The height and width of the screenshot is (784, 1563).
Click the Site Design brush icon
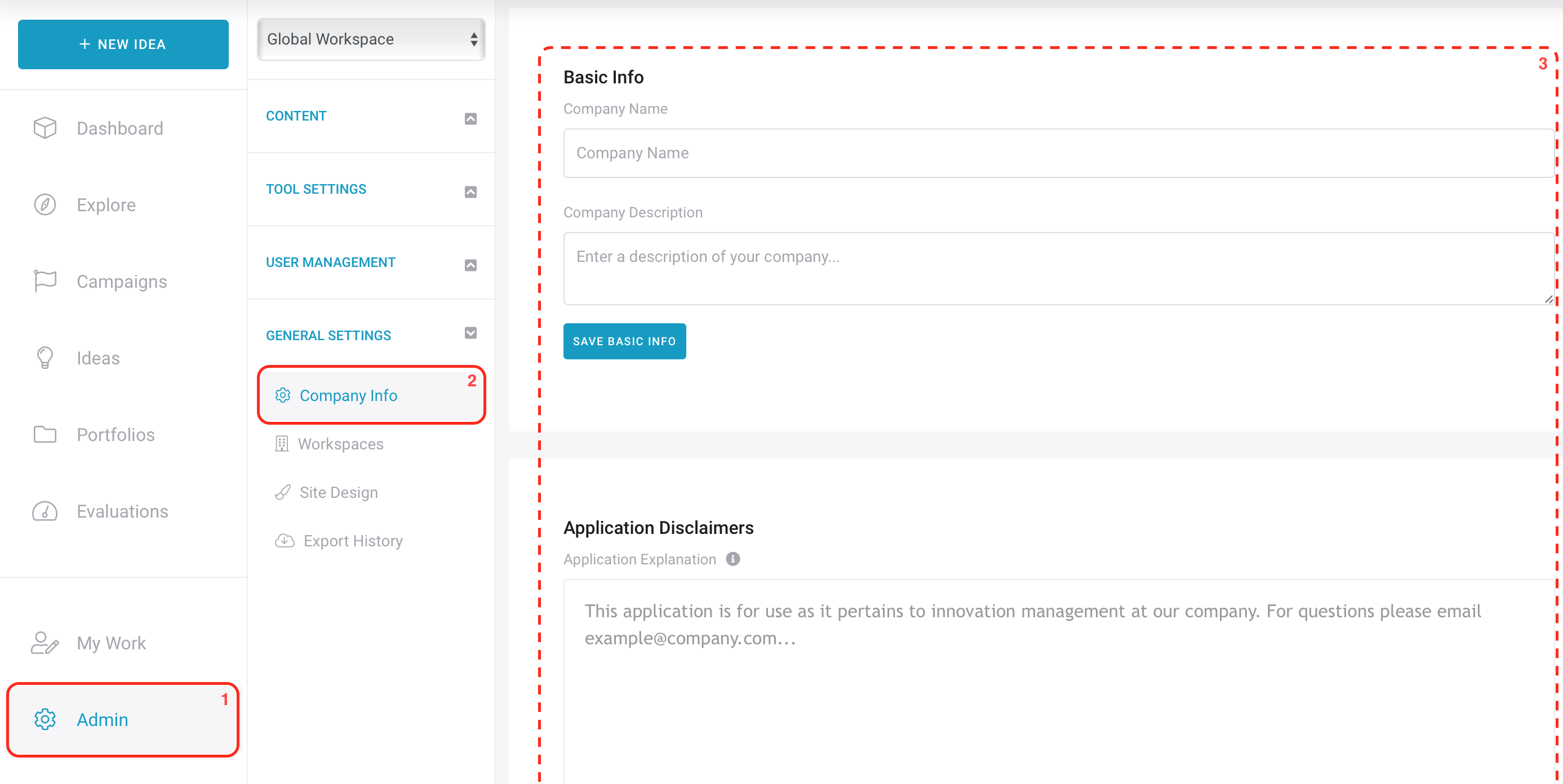[x=283, y=492]
